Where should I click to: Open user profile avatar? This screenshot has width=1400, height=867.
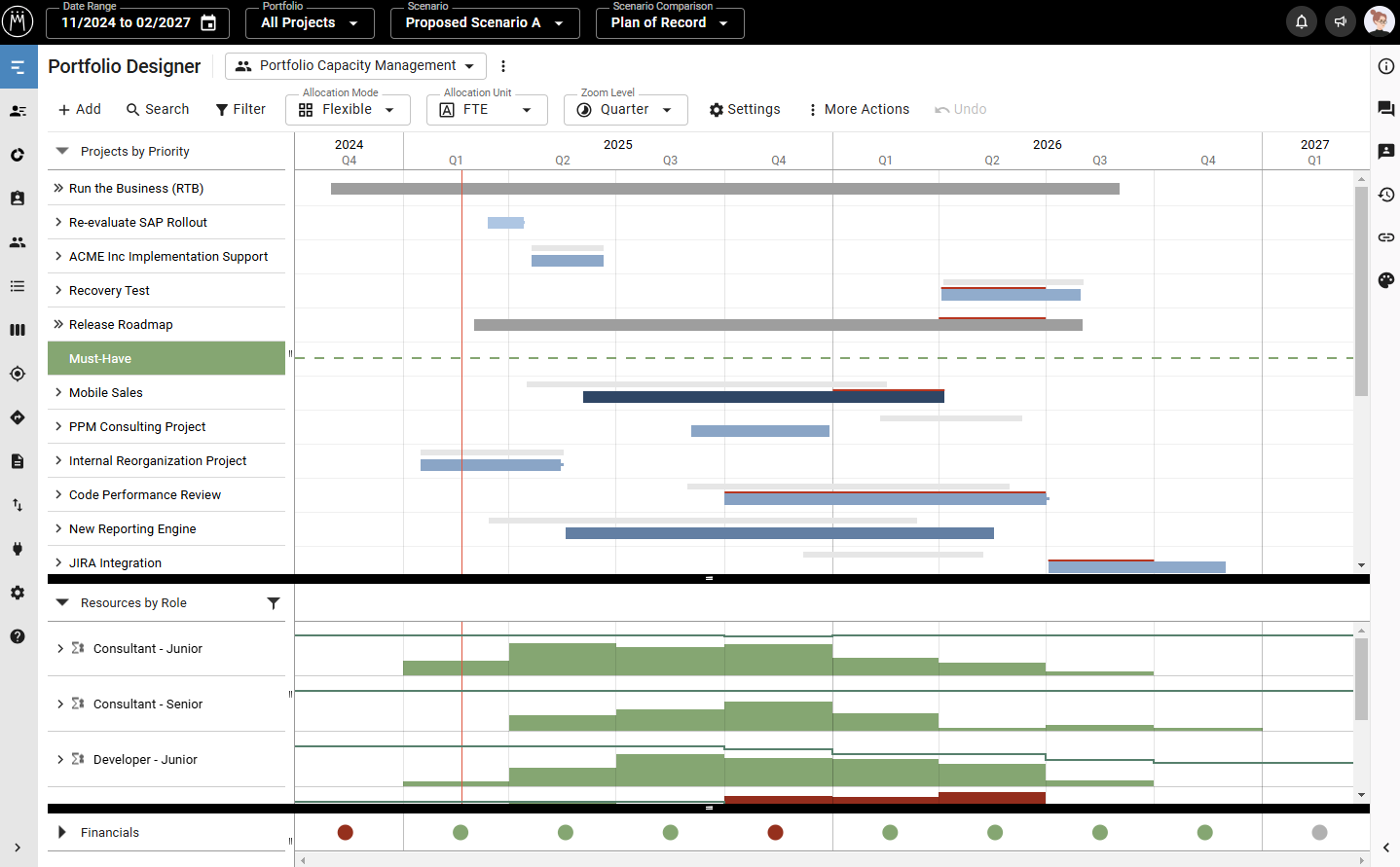click(1379, 21)
